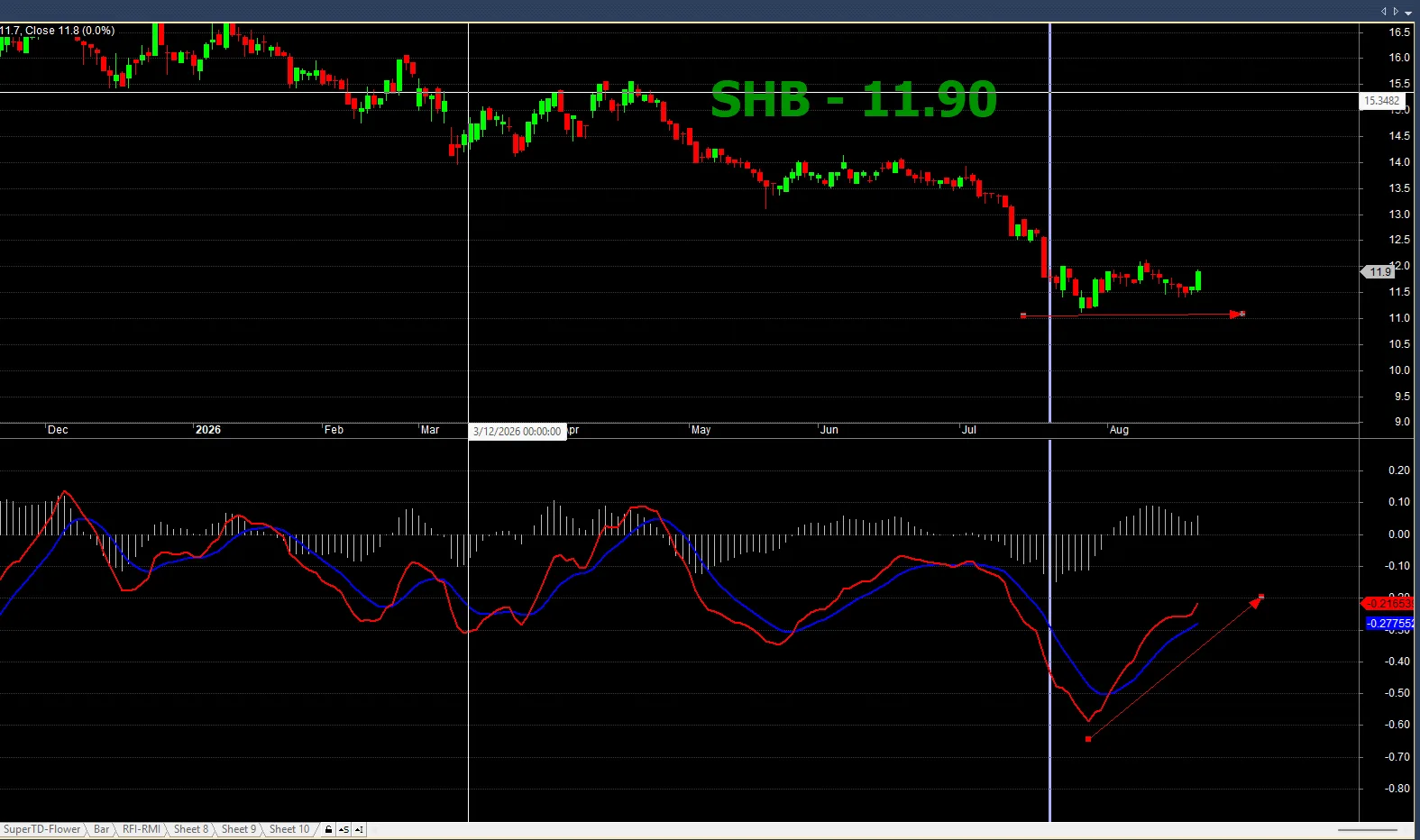
Task: Click the Feb label on time axis
Action: click(x=334, y=430)
